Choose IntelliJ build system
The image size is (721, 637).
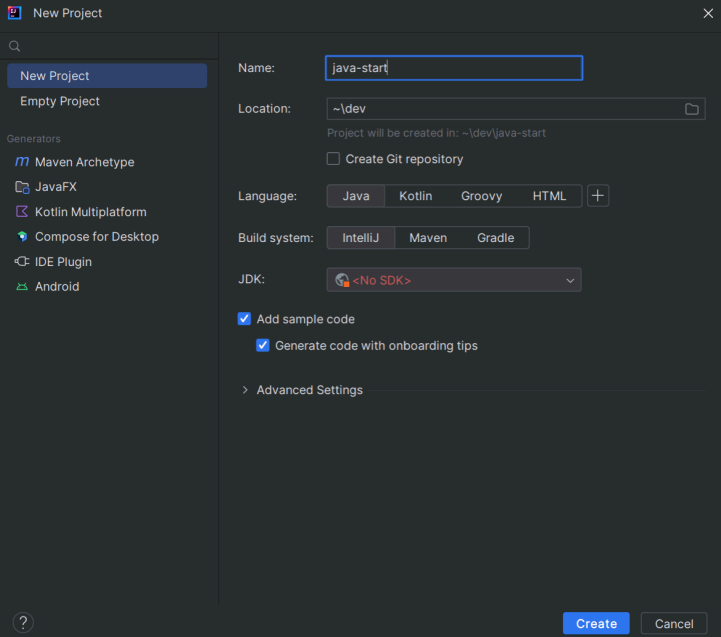360,238
